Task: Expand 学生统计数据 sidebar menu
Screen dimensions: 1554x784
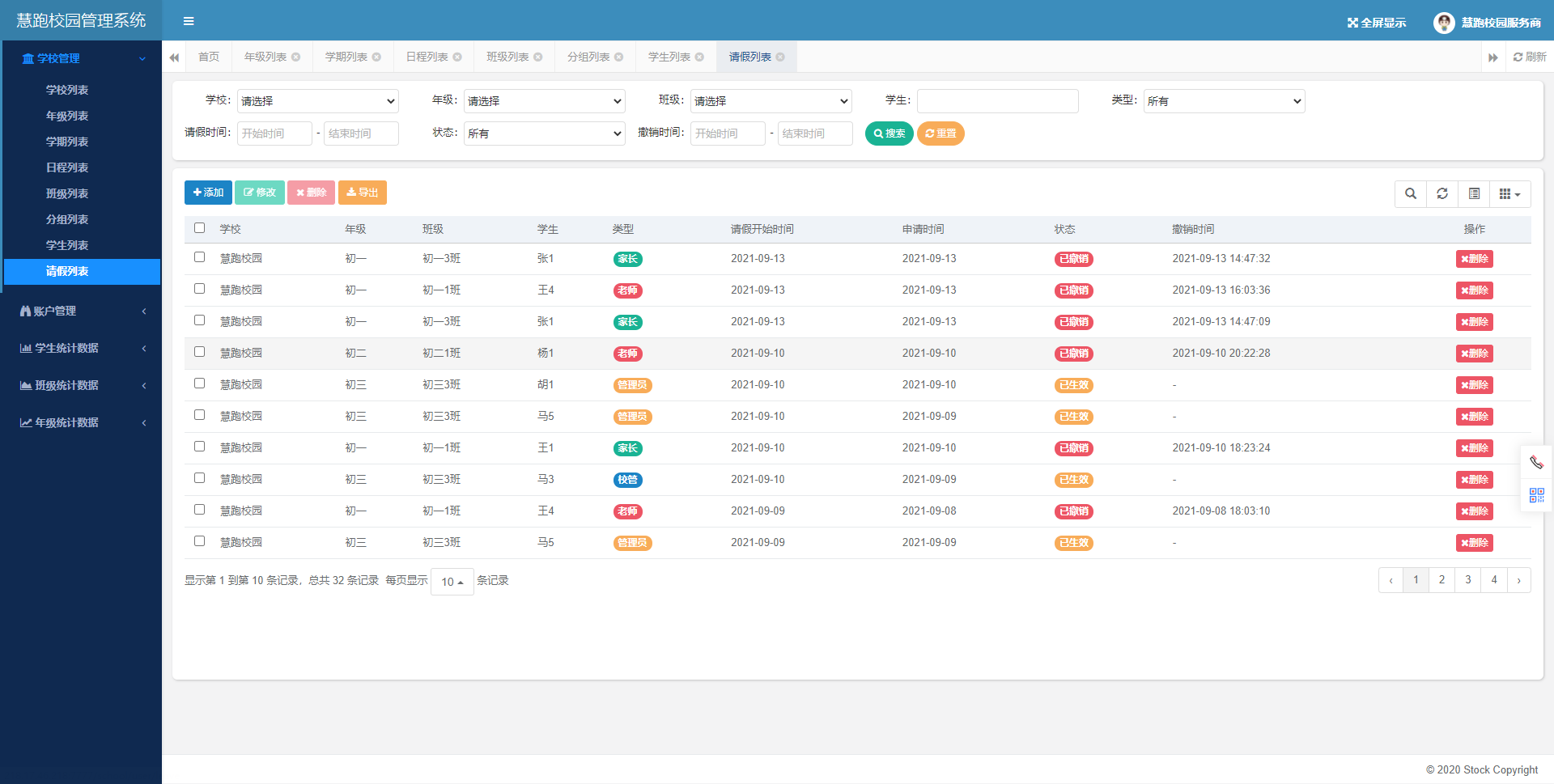Action: (81, 348)
